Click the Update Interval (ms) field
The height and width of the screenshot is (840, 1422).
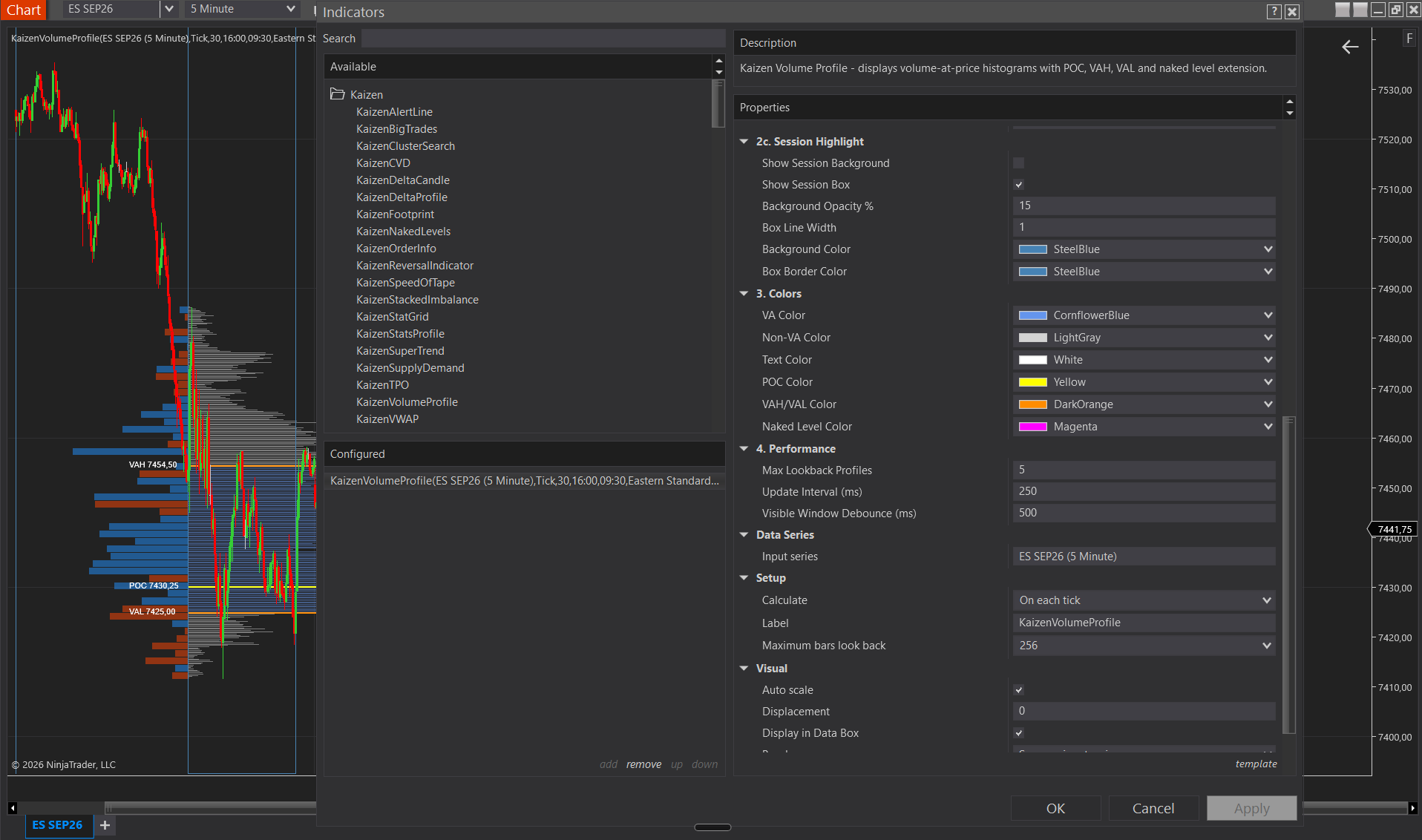click(1144, 491)
